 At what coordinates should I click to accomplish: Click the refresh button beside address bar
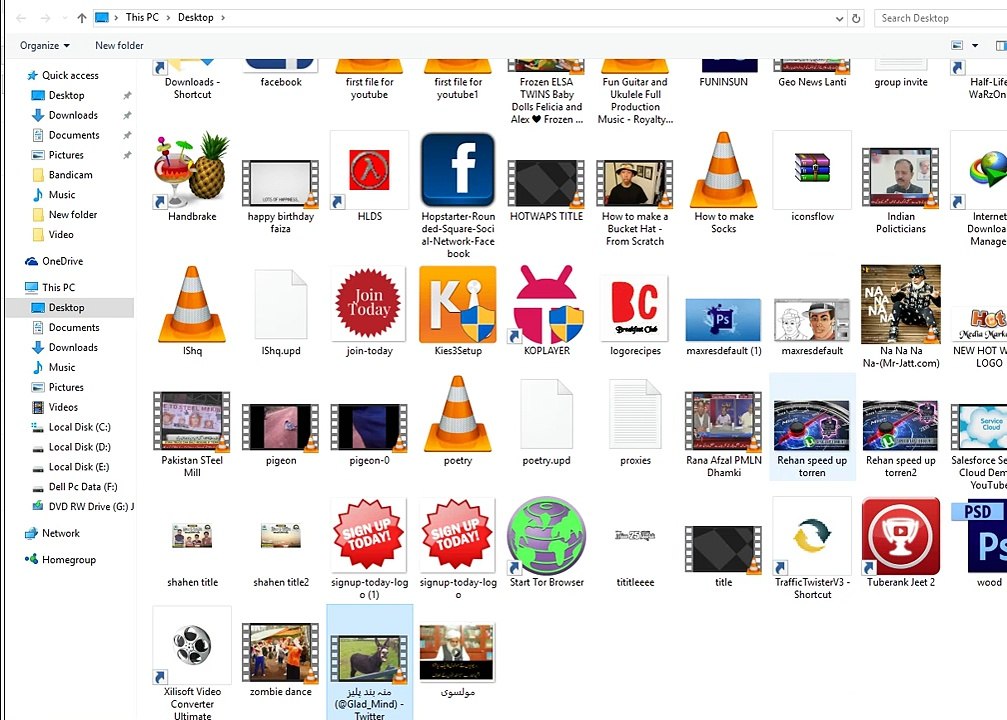pos(856,19)
